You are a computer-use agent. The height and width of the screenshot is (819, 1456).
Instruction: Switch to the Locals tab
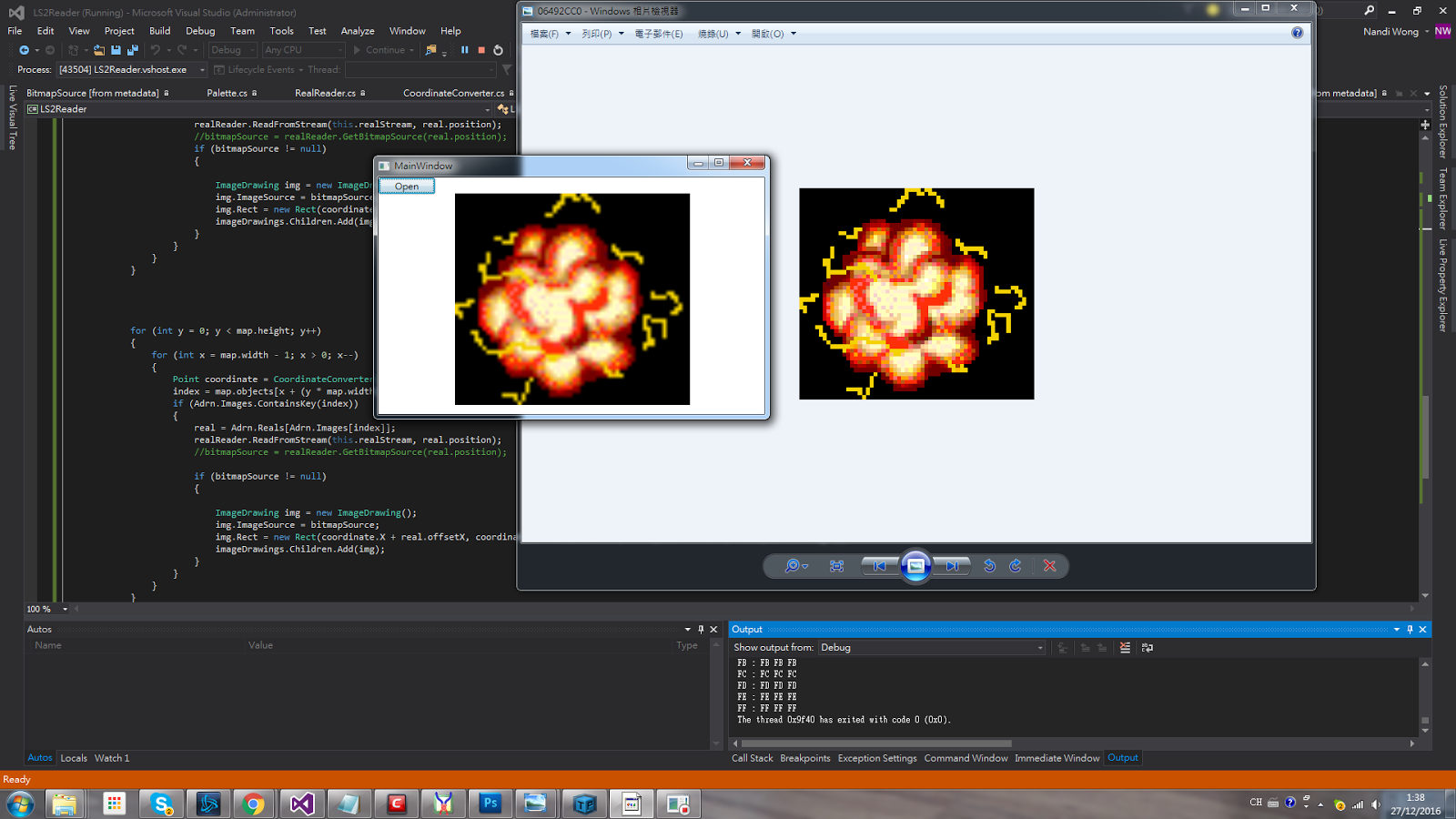[x=74, y=758]
